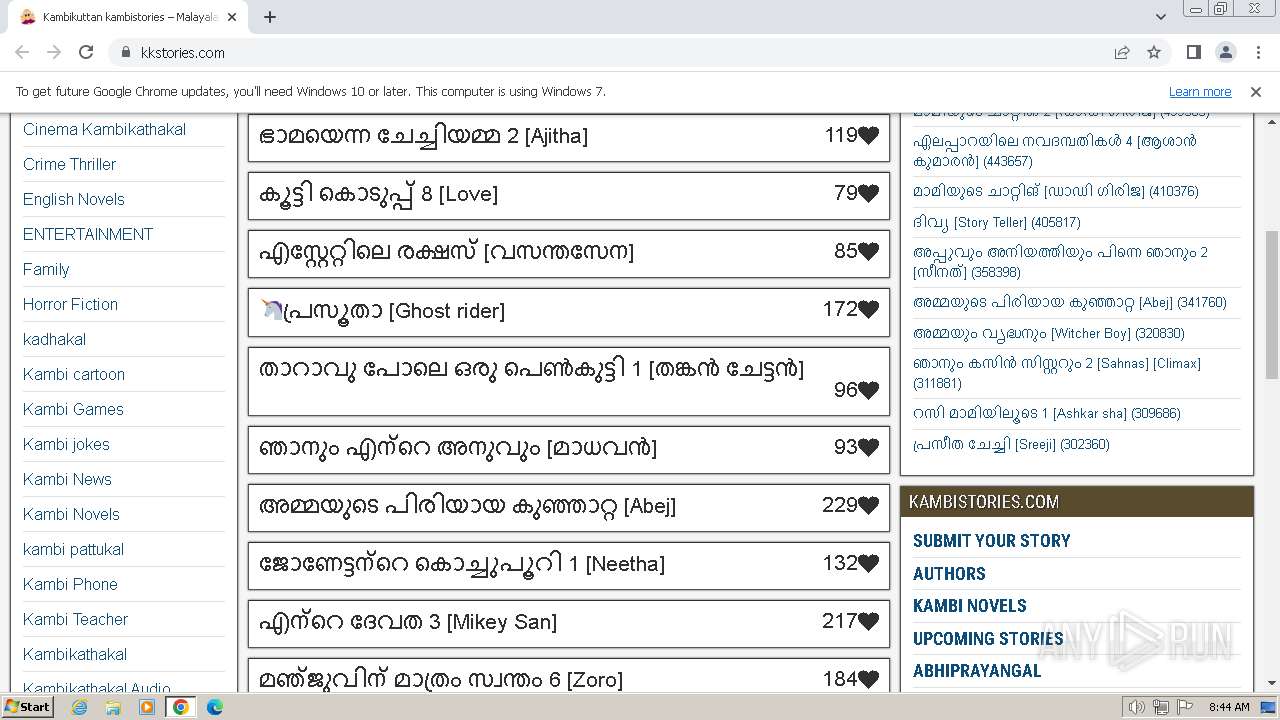1280x720 pixels.
Task: Click the browser back arrow
Action: (x=22, y=52)
